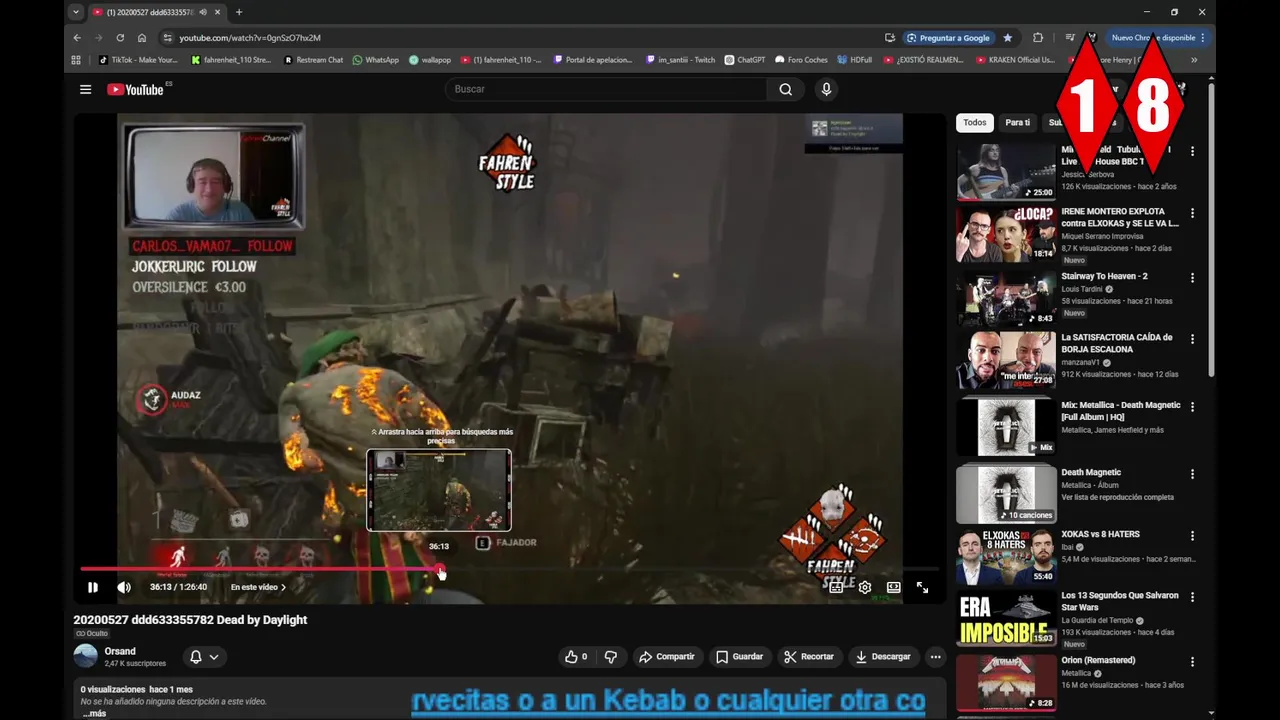The width and height of the screenshot is (1280, 720).
Task: Open the ChatGPT bookmark
Action: pos(745,60)
